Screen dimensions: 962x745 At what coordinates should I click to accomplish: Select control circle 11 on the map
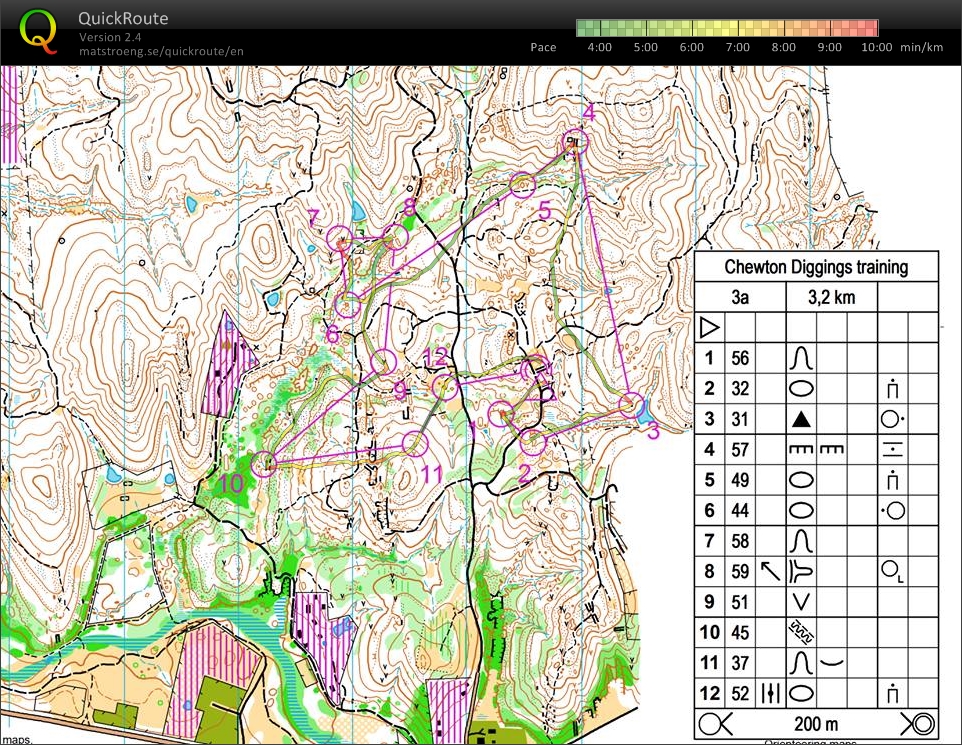tap(416, 442)
